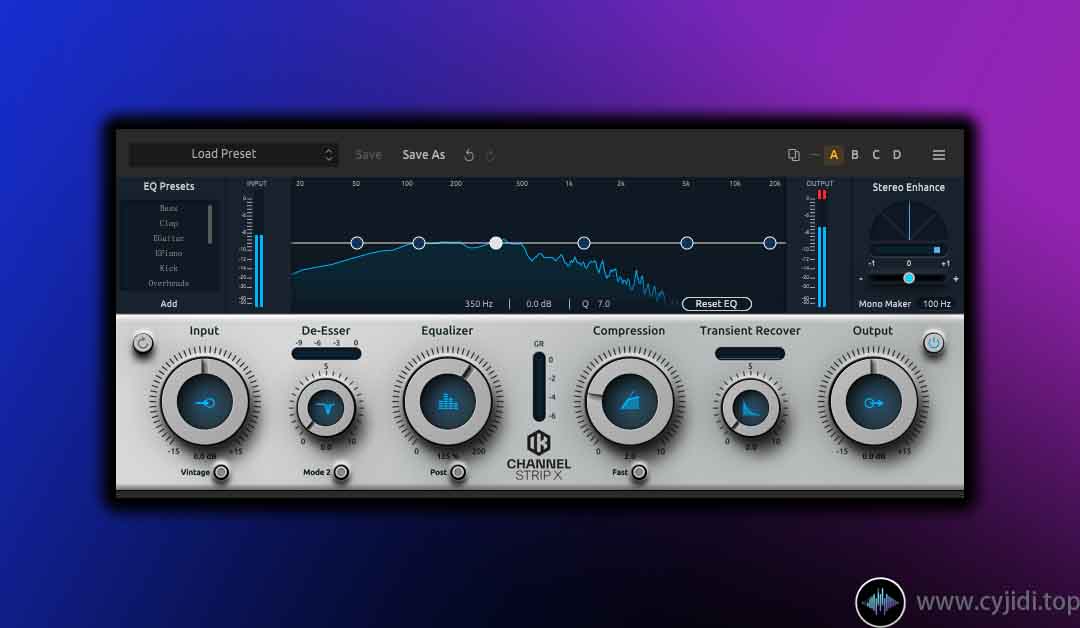Click the redo arrow icon

490,155
